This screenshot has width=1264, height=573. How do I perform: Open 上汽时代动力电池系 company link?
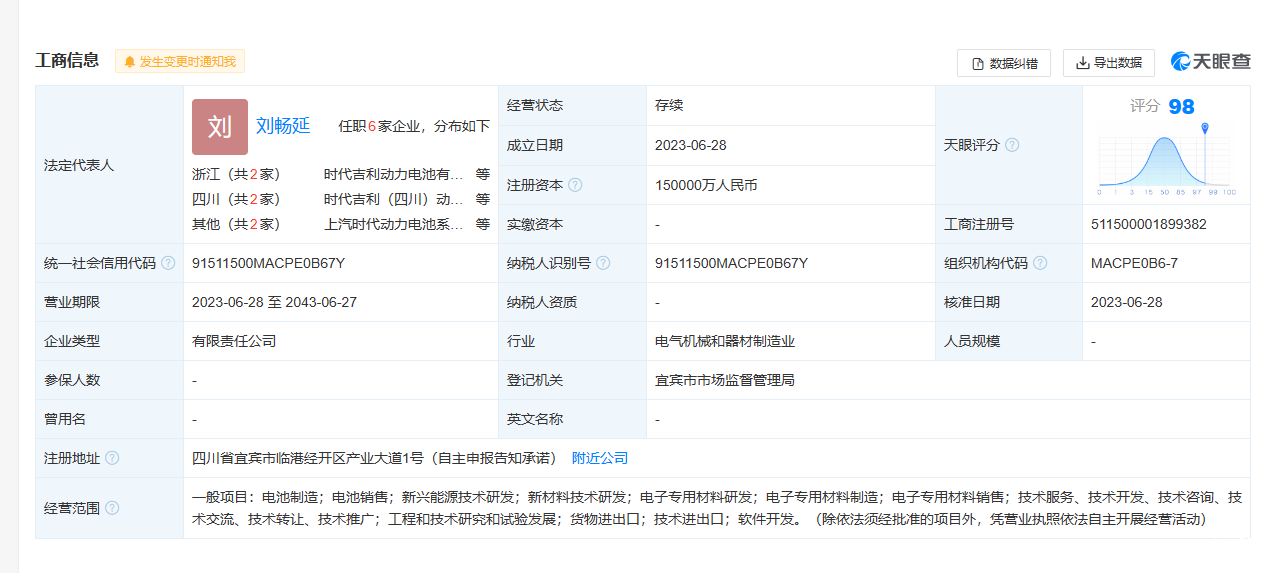(393, 224)
